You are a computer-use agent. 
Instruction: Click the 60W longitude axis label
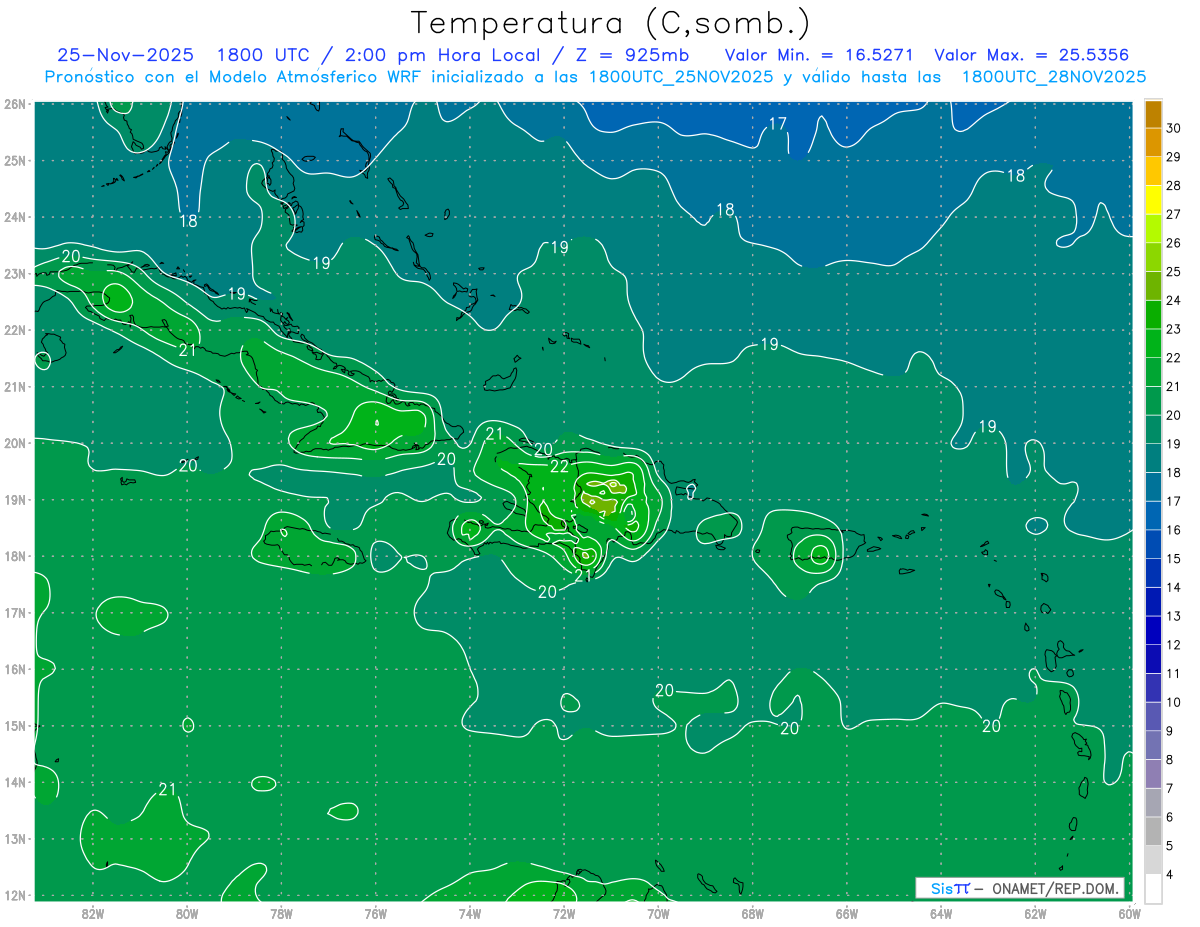click(1129, 913)
